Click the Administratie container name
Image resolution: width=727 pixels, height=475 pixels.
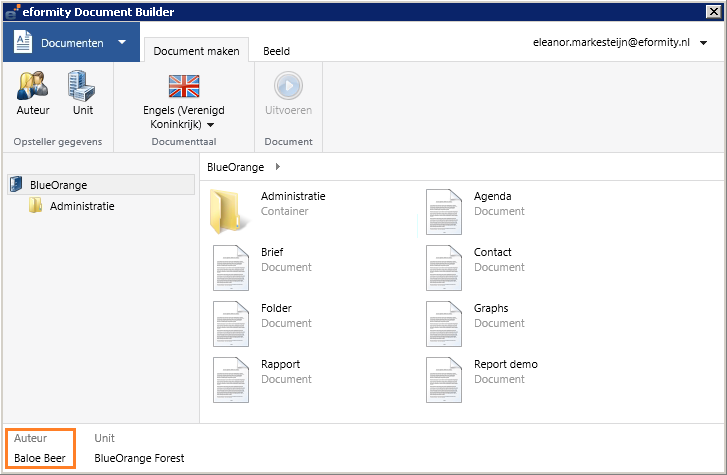[x=293, y=196]
